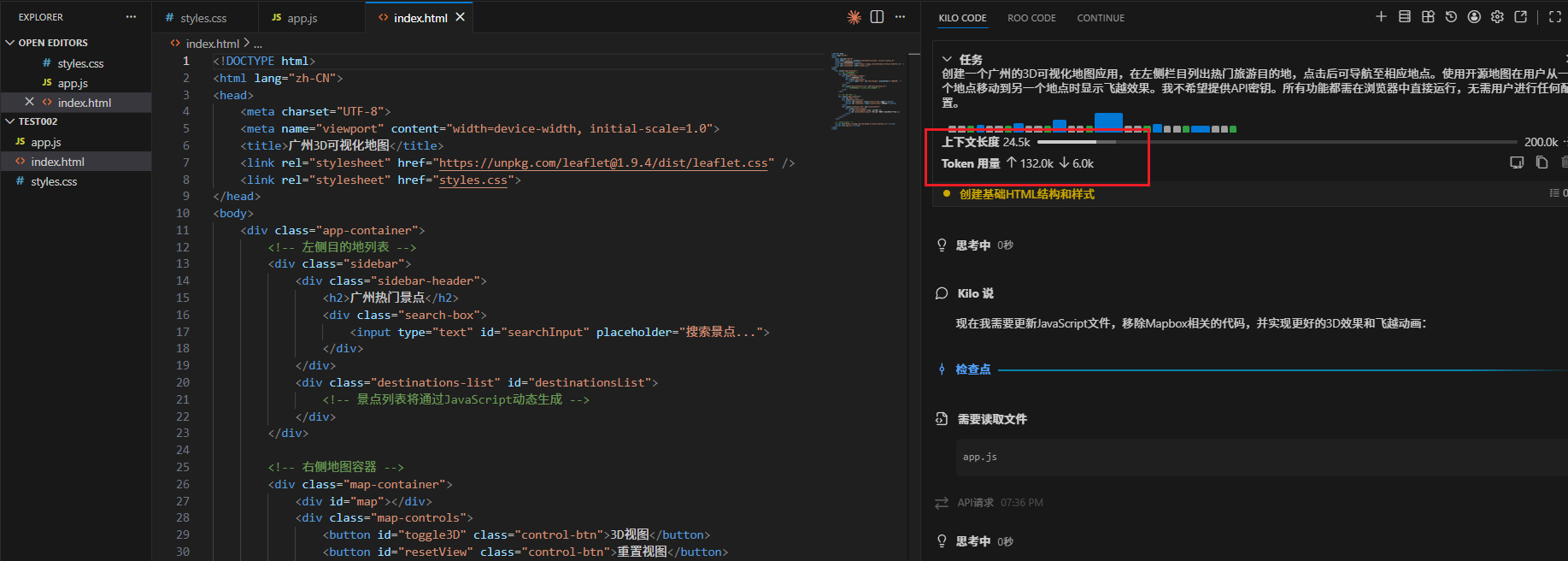Click the Token 用量 label

click(970, 163)
